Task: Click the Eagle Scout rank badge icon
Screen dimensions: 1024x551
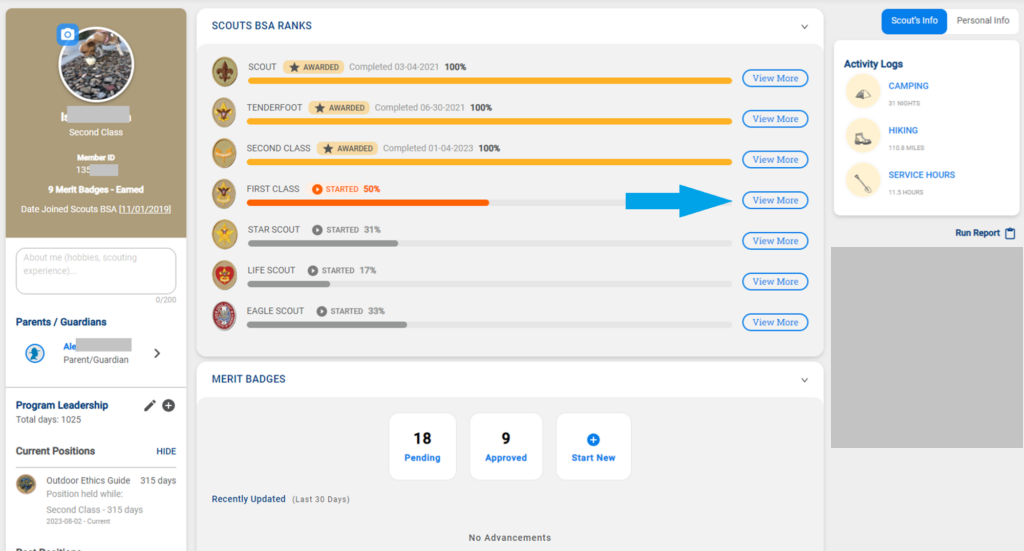Action: click(x=224, y=316)
